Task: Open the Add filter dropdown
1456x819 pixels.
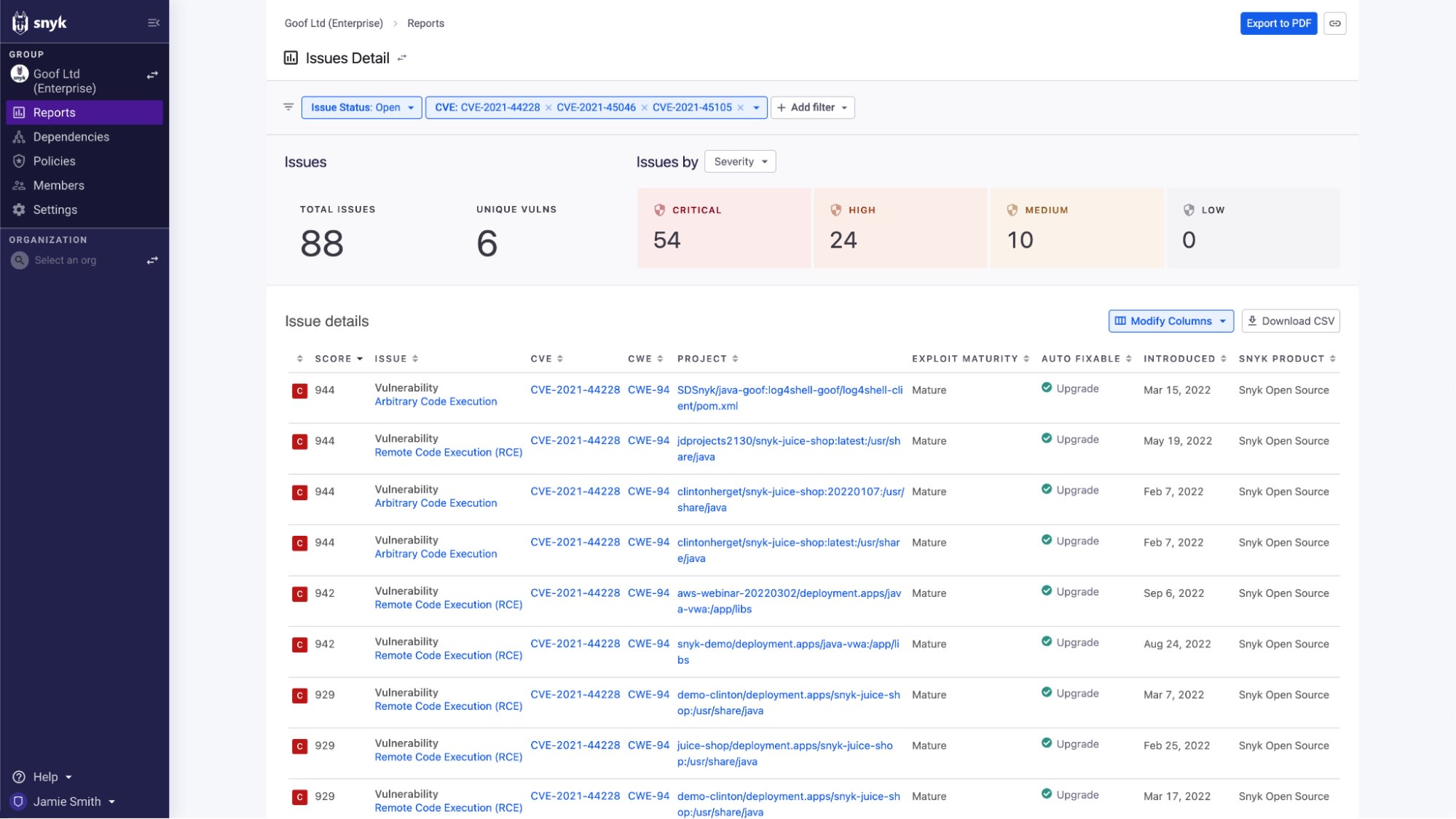Action: (x=812, y=108)
